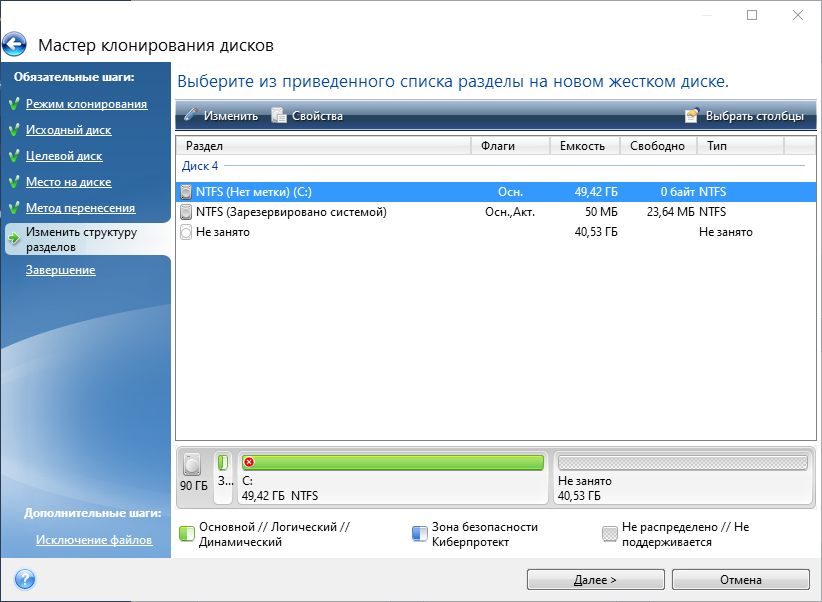The width and height of the screenshot is (822, 602).
Task: Click the unallocated space bar in disk map
Action: (681, 463)
